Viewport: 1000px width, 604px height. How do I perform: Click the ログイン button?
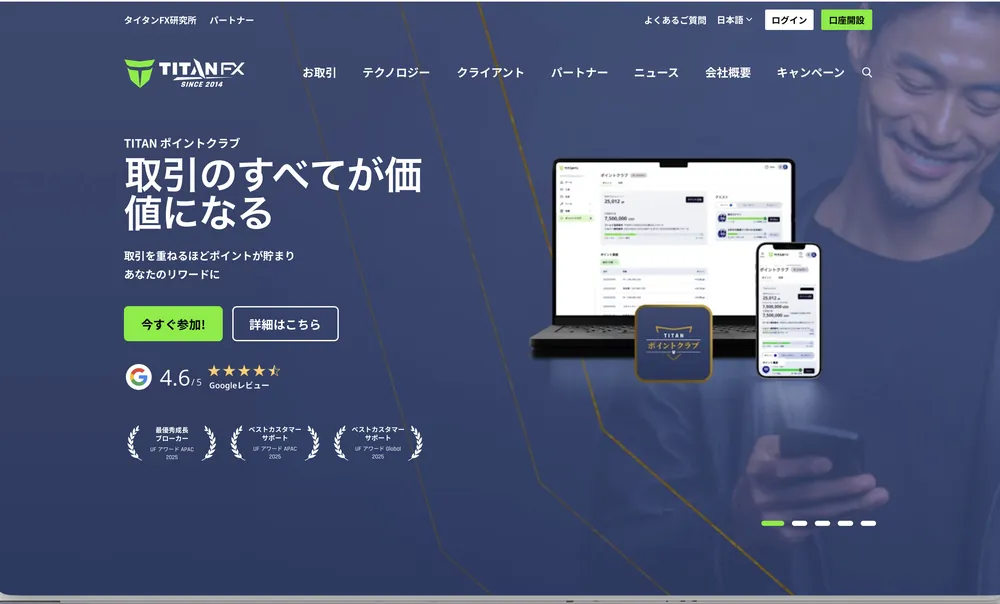tap(789, 20)
